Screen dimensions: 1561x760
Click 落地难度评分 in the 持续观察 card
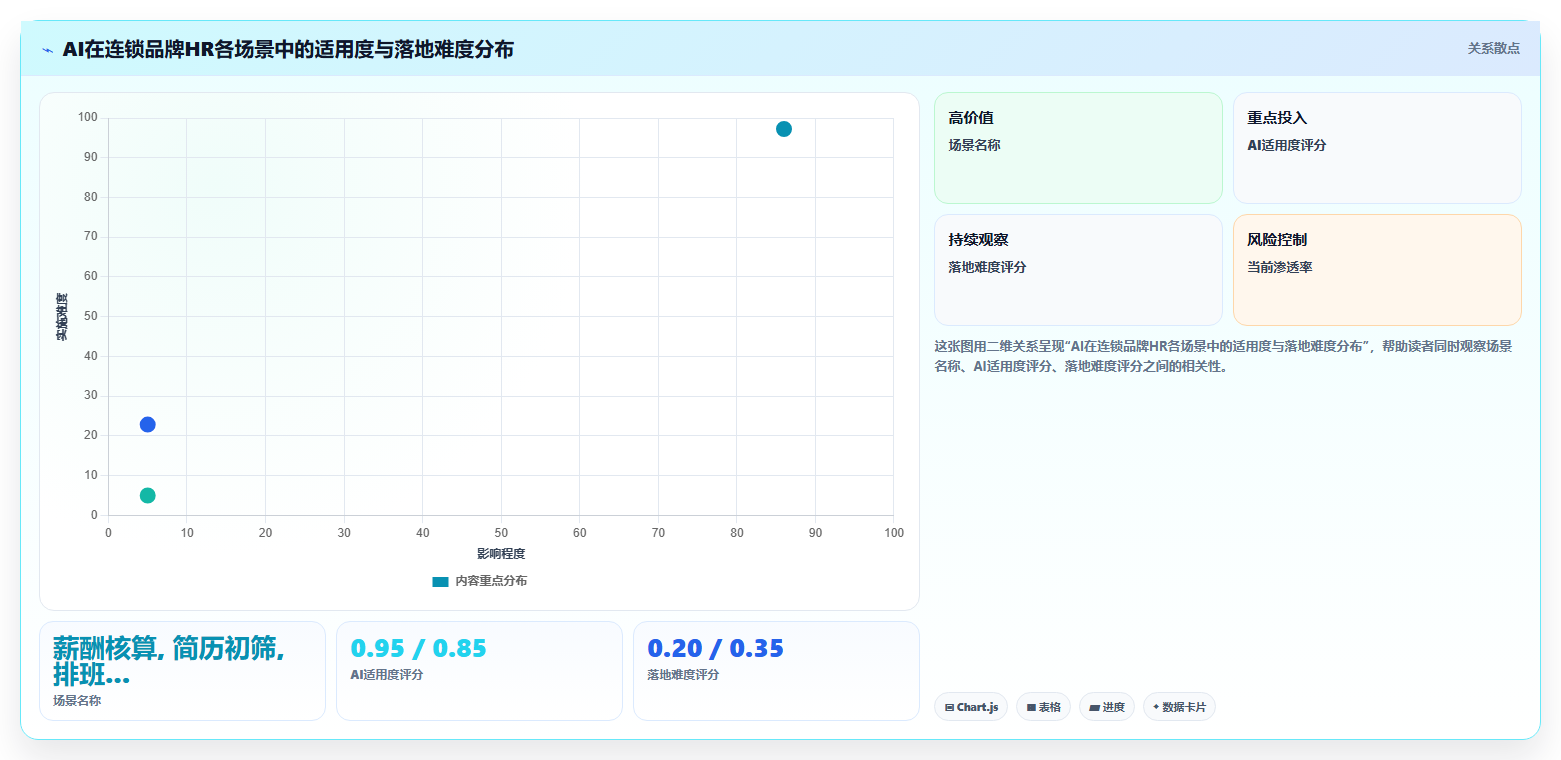[x=987, y=267]
